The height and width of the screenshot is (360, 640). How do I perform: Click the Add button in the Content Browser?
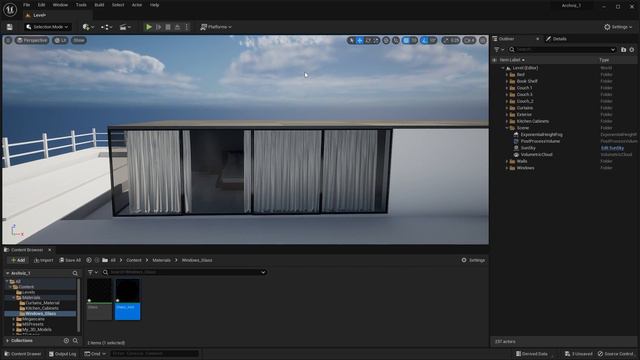pyautogui.click(x=18, y=260)
